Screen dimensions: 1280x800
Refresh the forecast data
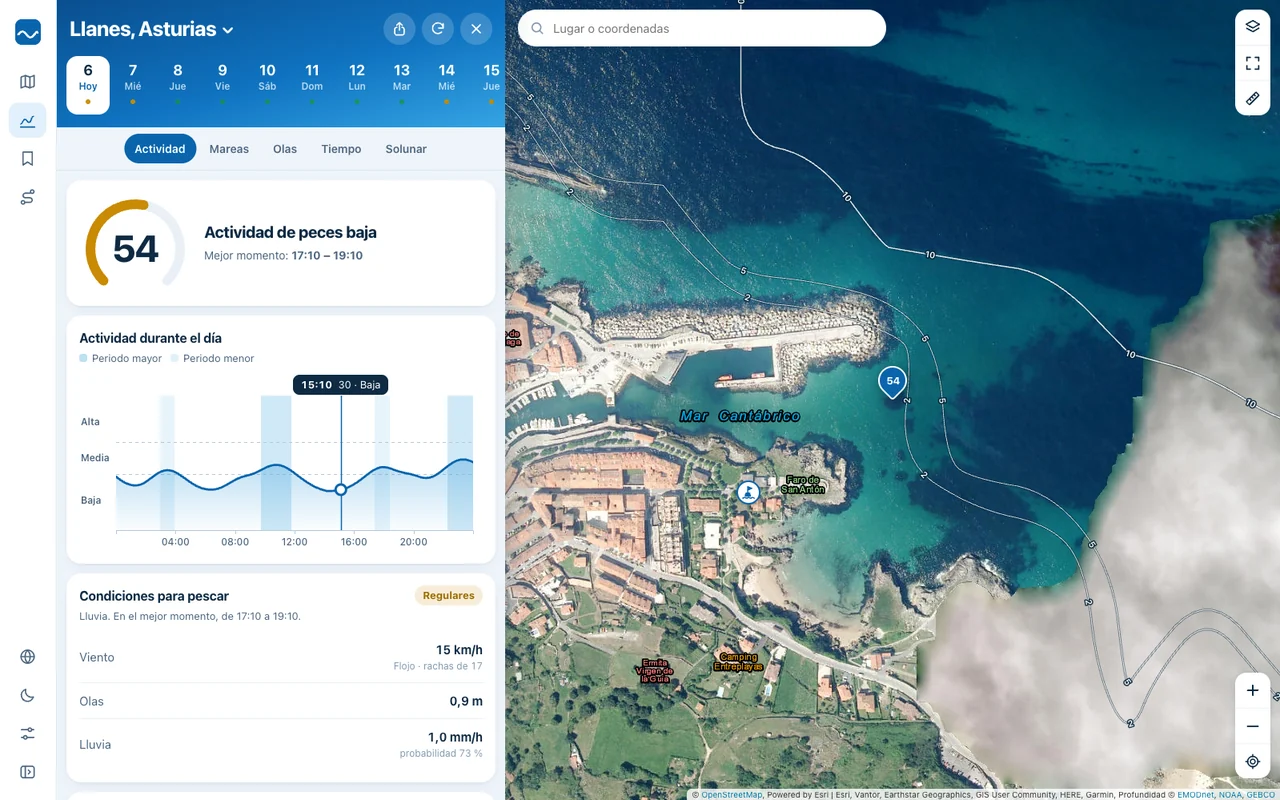click(437, 29)
